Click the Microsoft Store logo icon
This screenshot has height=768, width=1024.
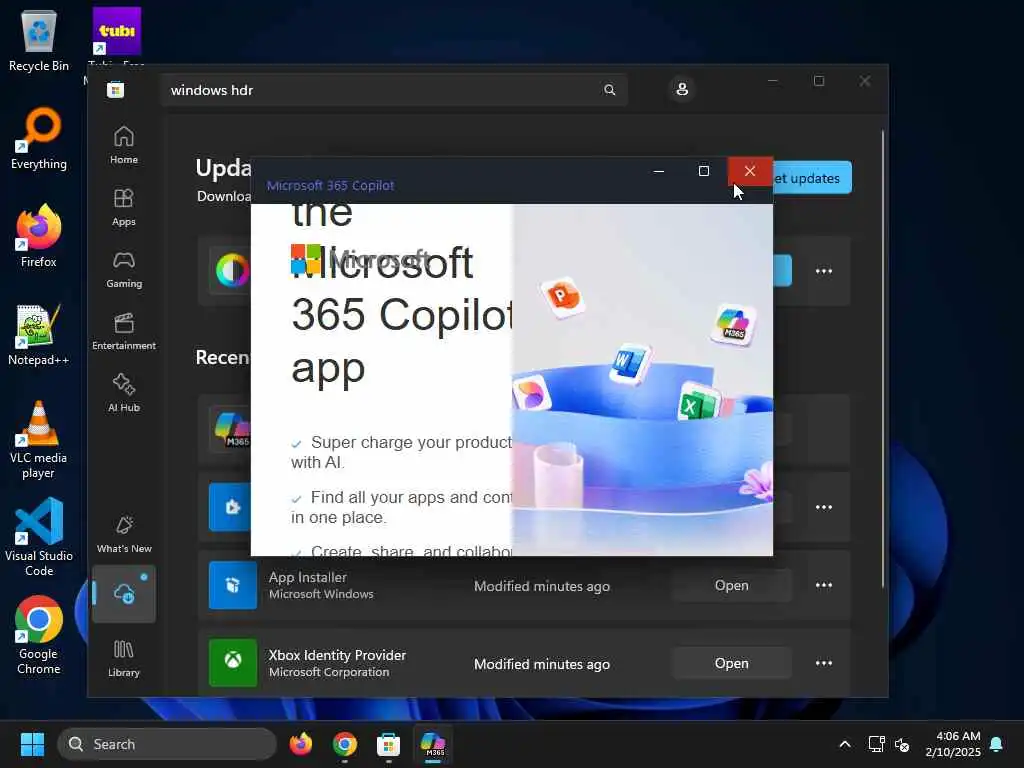[116, 89]
